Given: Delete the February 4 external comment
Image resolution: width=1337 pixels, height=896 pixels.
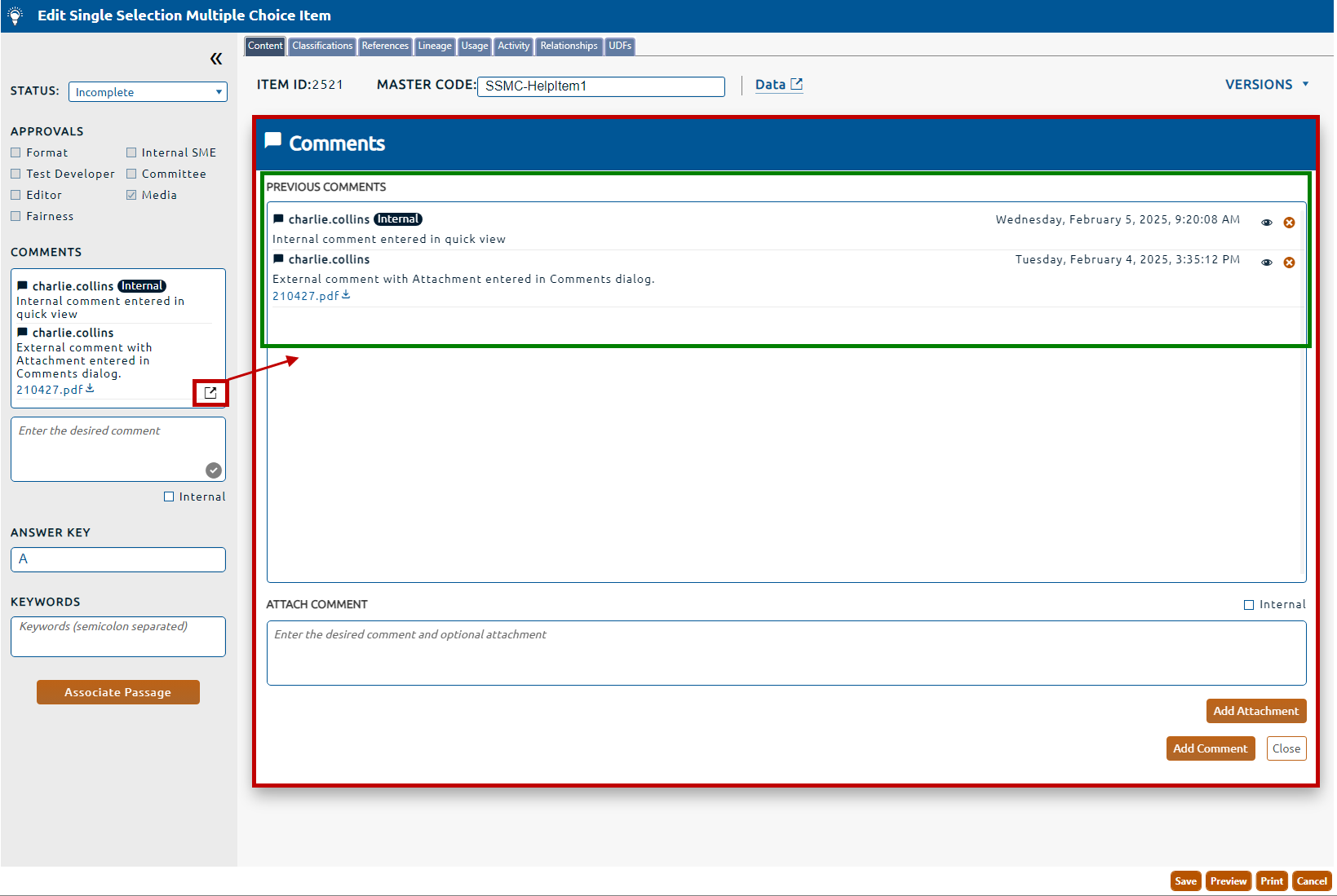Looking at the screenshot, I should (x=1289, y=263).
